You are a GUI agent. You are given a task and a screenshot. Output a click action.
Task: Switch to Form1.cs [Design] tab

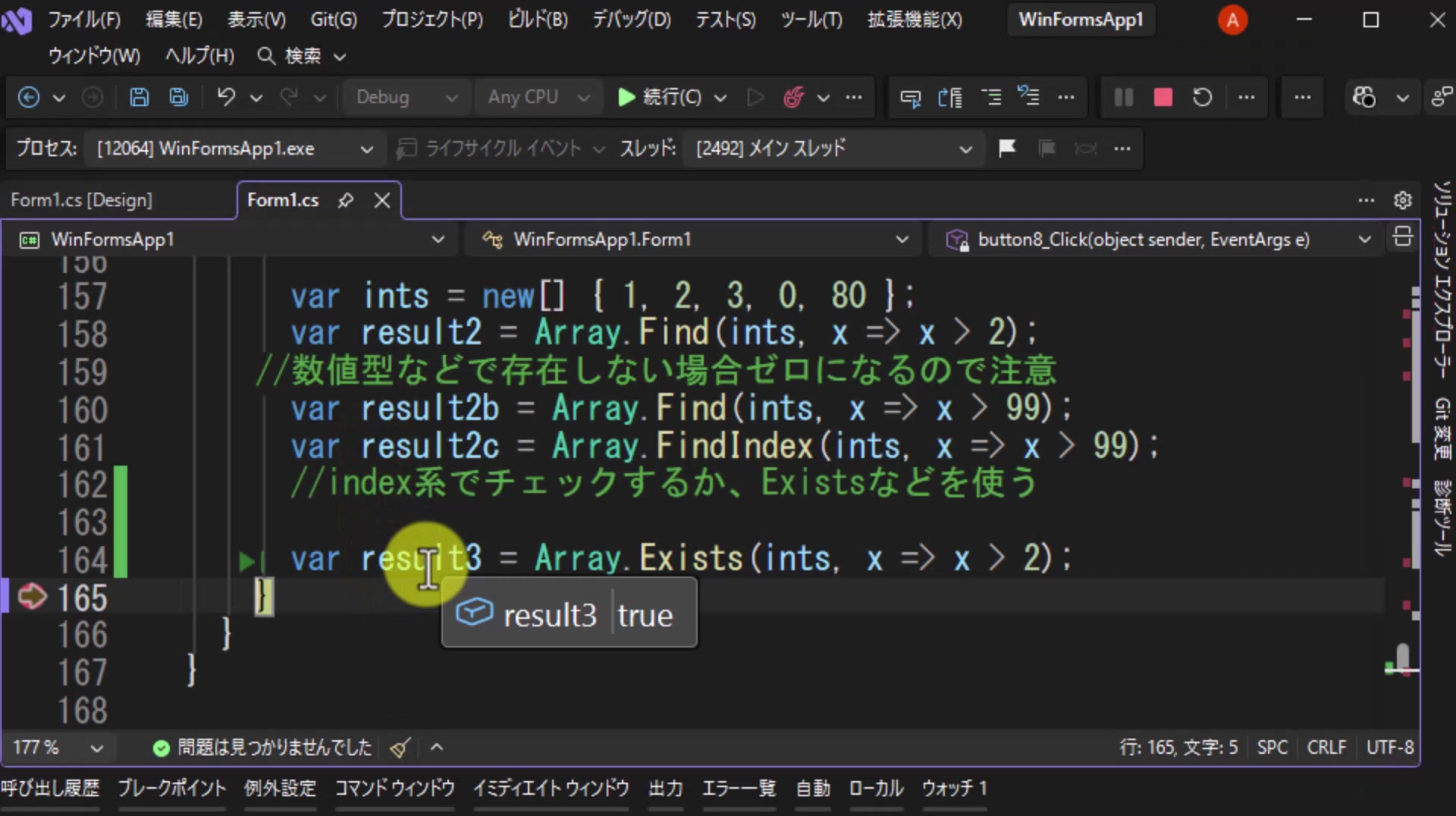(x=82, y=200)
